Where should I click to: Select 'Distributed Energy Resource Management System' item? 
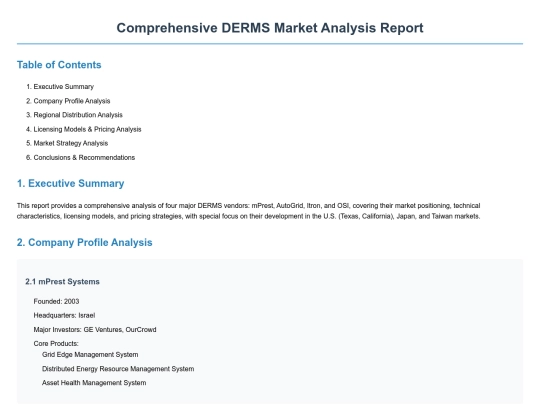coord(118,369)
